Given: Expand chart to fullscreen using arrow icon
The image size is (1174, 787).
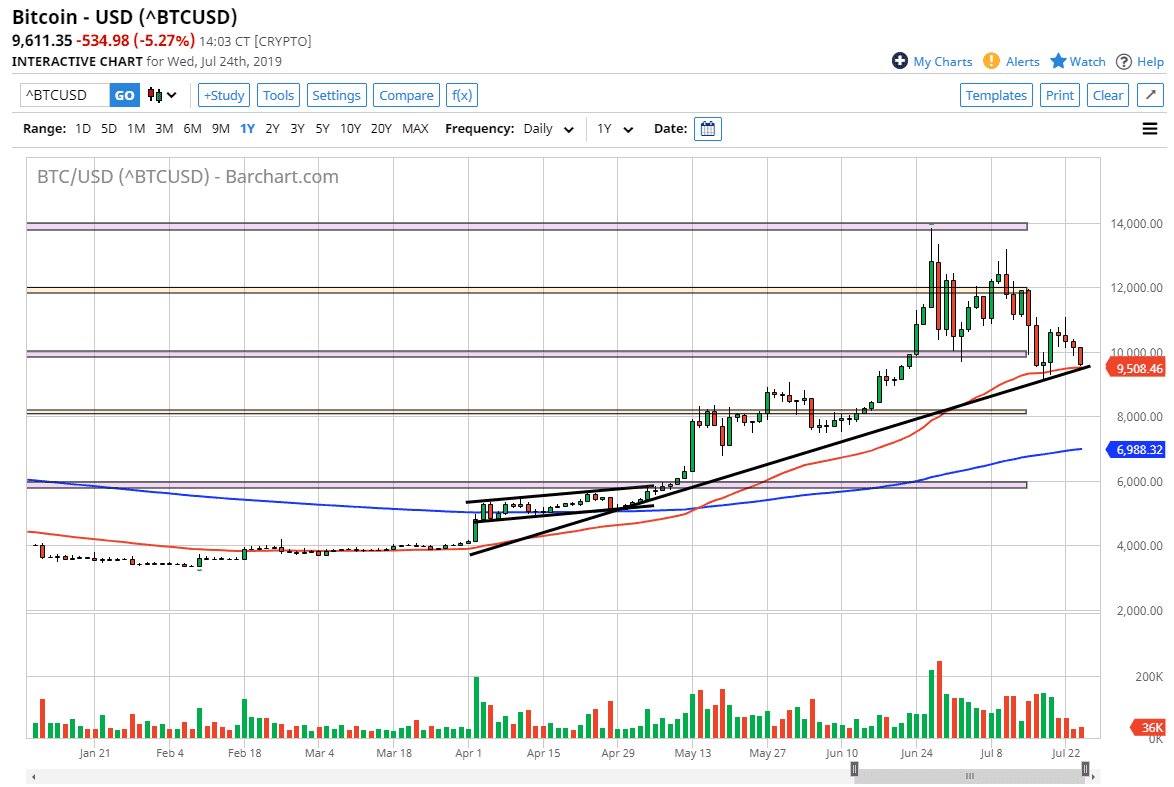Looking at the screenshot, I should point(1150,95).
